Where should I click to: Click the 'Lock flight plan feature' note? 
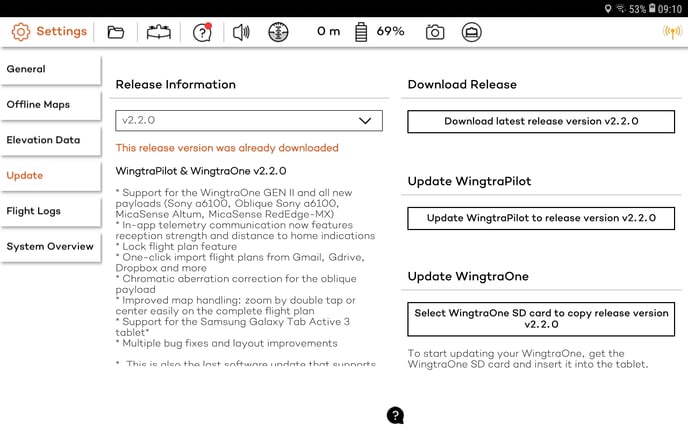click(x=176, y=247)
